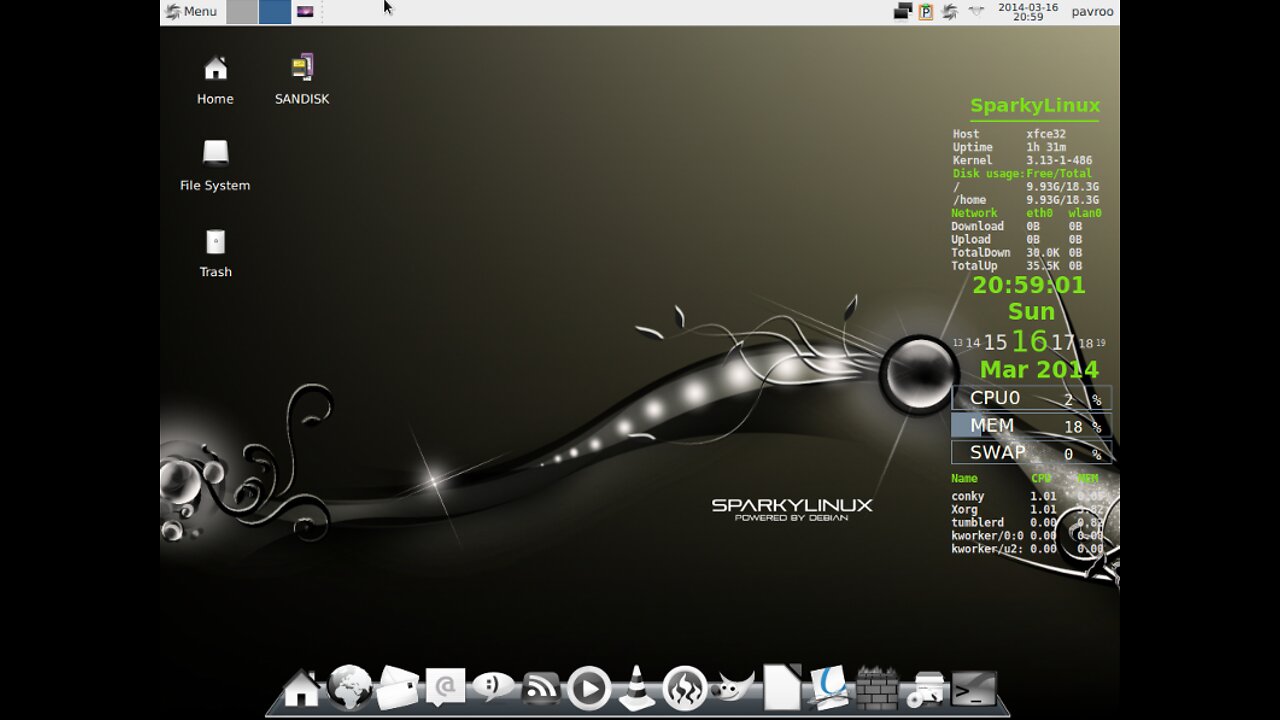Click the 2014-03-16 20:59 panel clock

coord(1028,12)
